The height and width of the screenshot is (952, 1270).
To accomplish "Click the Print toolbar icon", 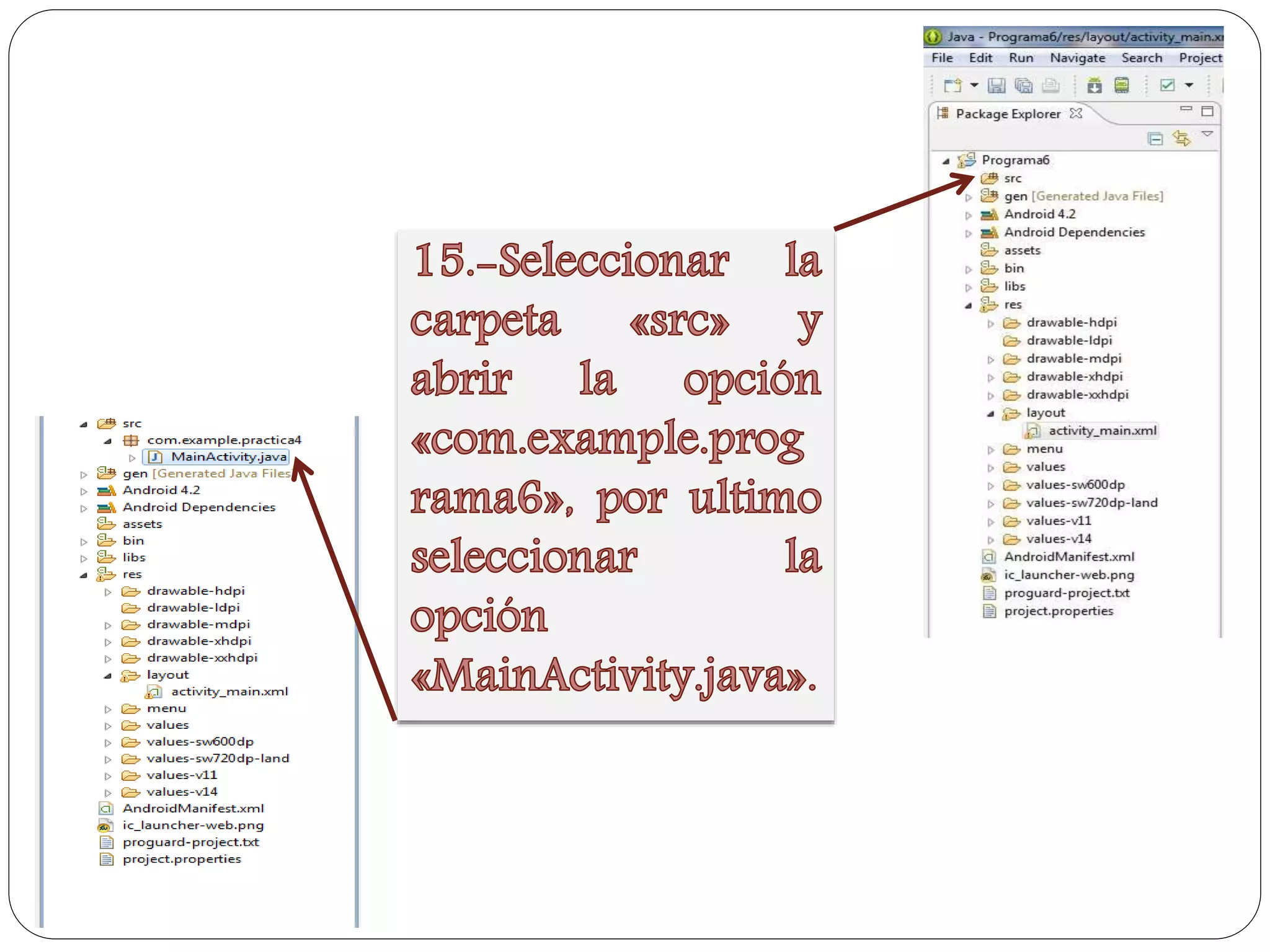I will point(1050,85).
